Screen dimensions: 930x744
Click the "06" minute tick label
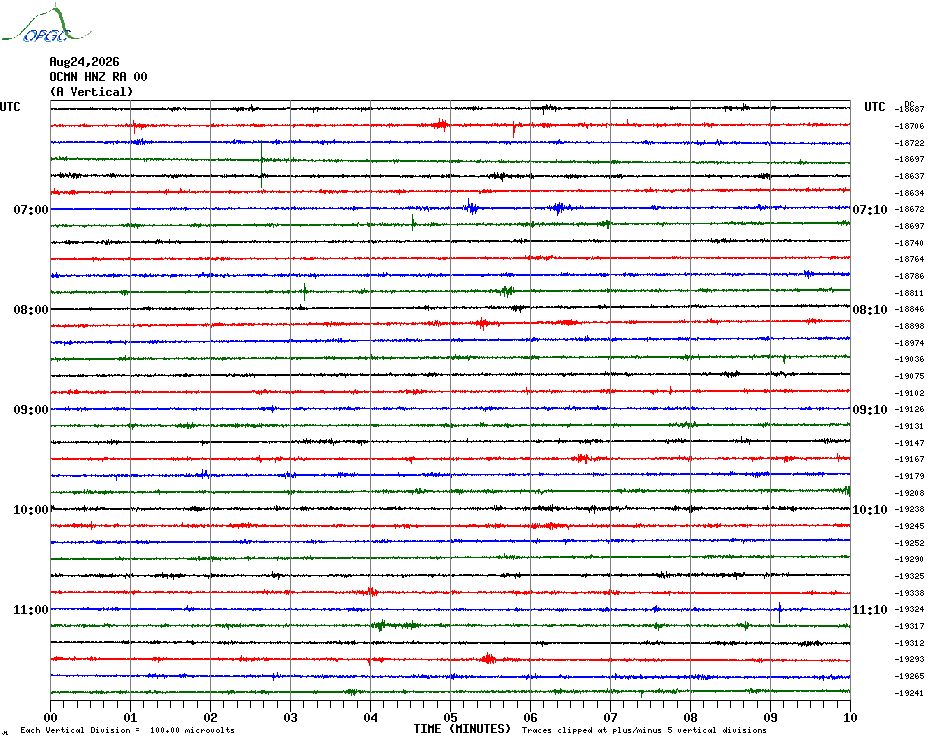click(531, 718)
